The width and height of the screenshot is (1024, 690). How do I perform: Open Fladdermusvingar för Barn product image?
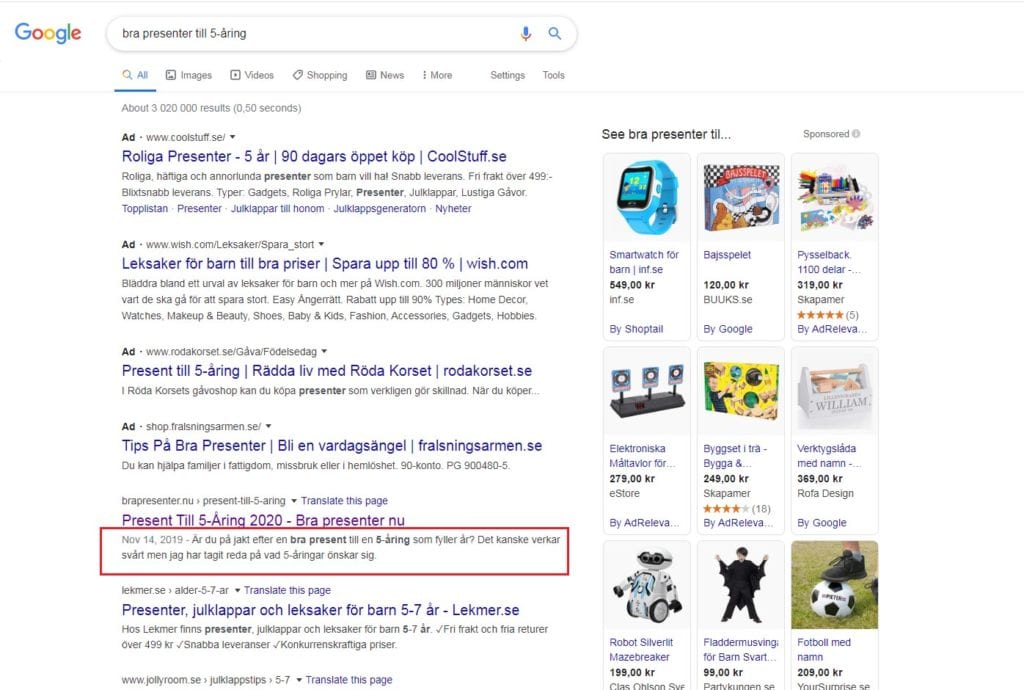(741, 585)
